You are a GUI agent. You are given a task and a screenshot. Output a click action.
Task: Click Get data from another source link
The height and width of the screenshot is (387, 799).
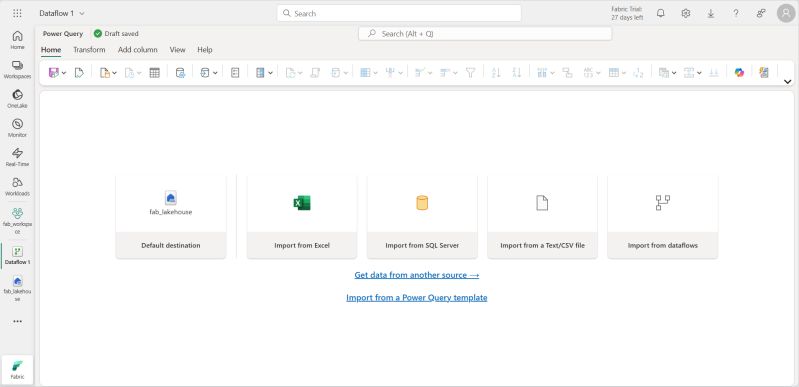pyautogui.click(x=416, y=275)
